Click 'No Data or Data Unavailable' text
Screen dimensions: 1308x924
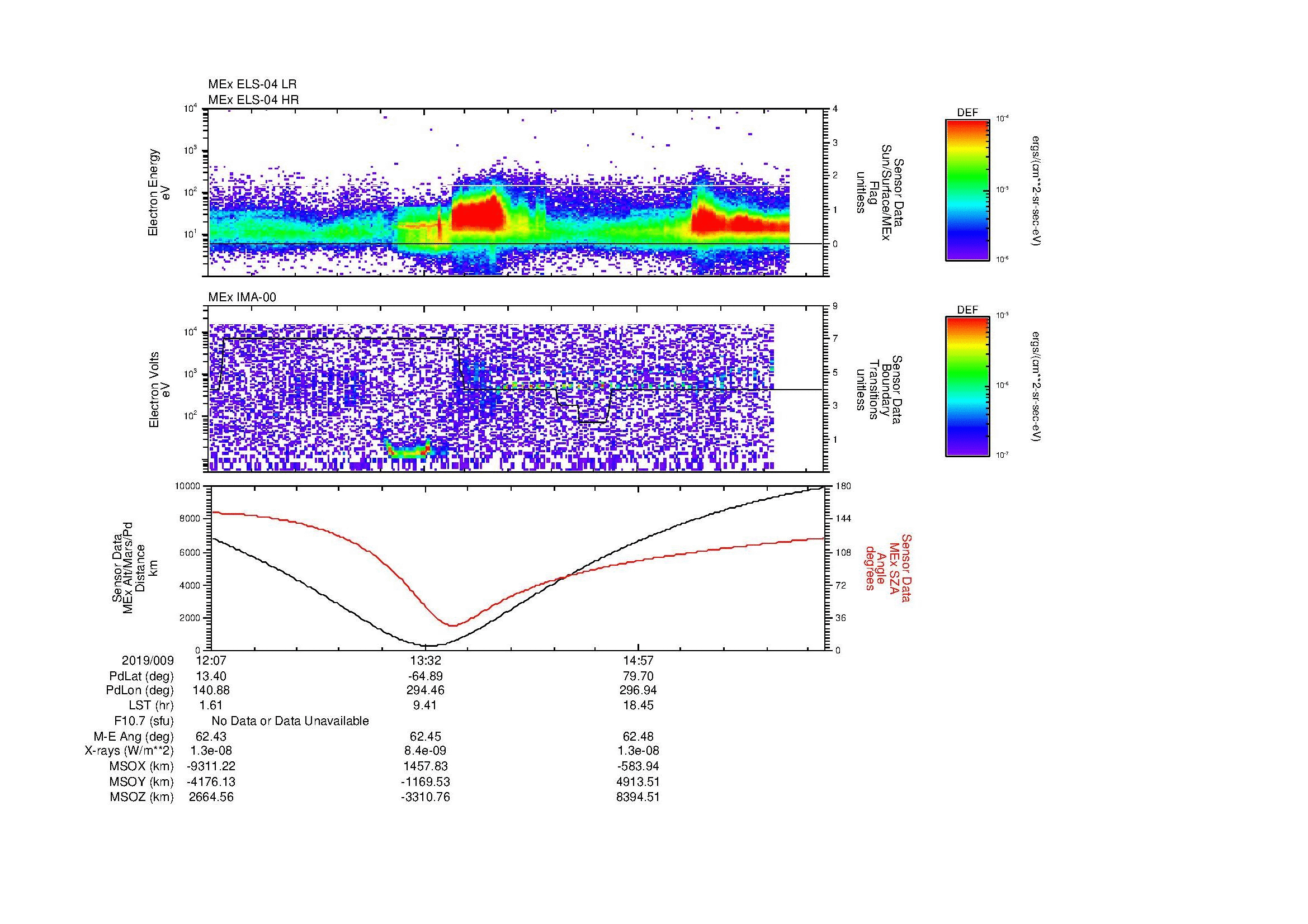click(x=290, y=721)
